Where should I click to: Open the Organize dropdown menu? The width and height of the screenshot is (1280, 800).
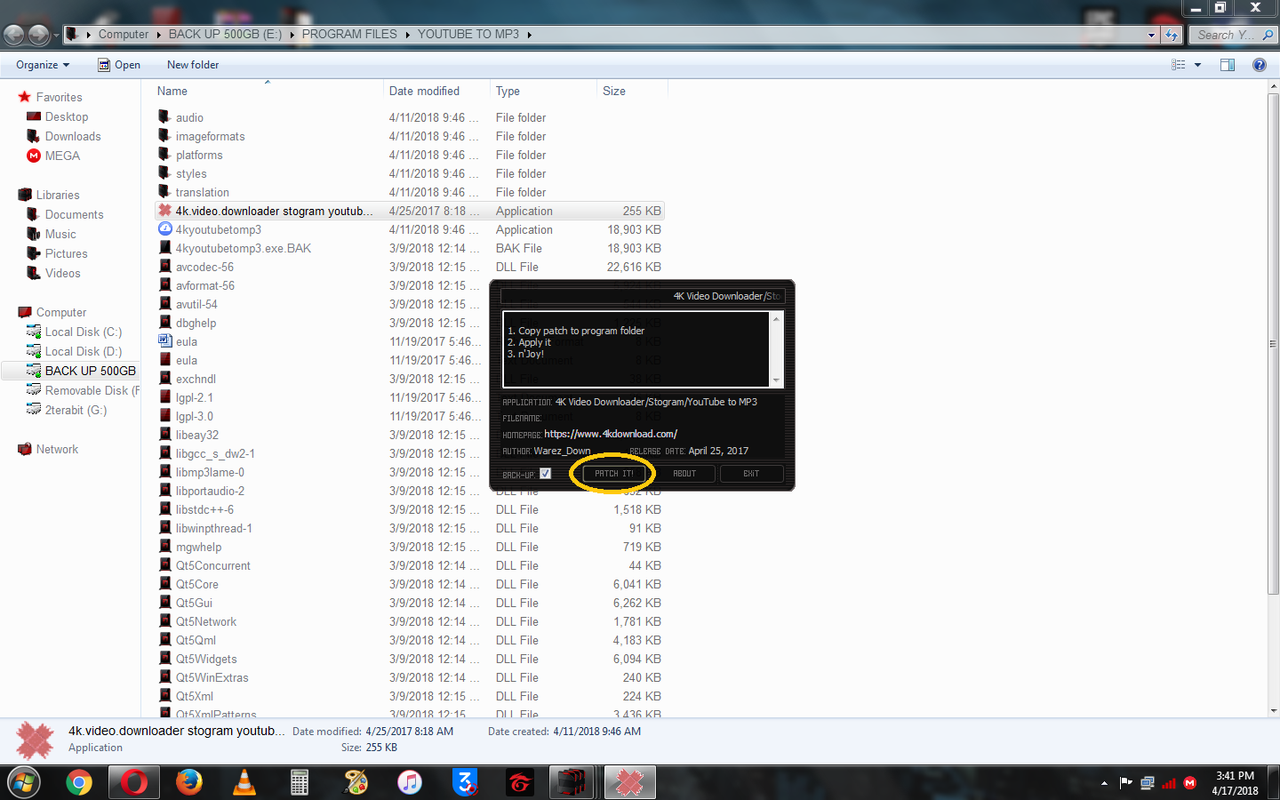point(43,65)
